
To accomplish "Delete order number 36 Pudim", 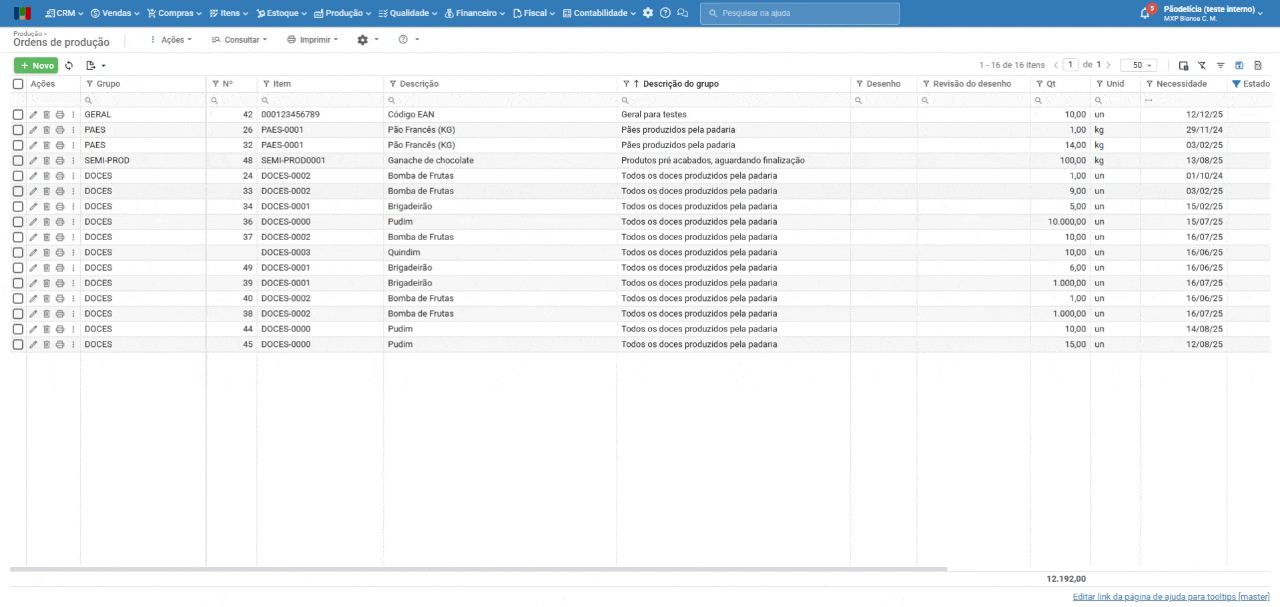I will coord(46,222).
